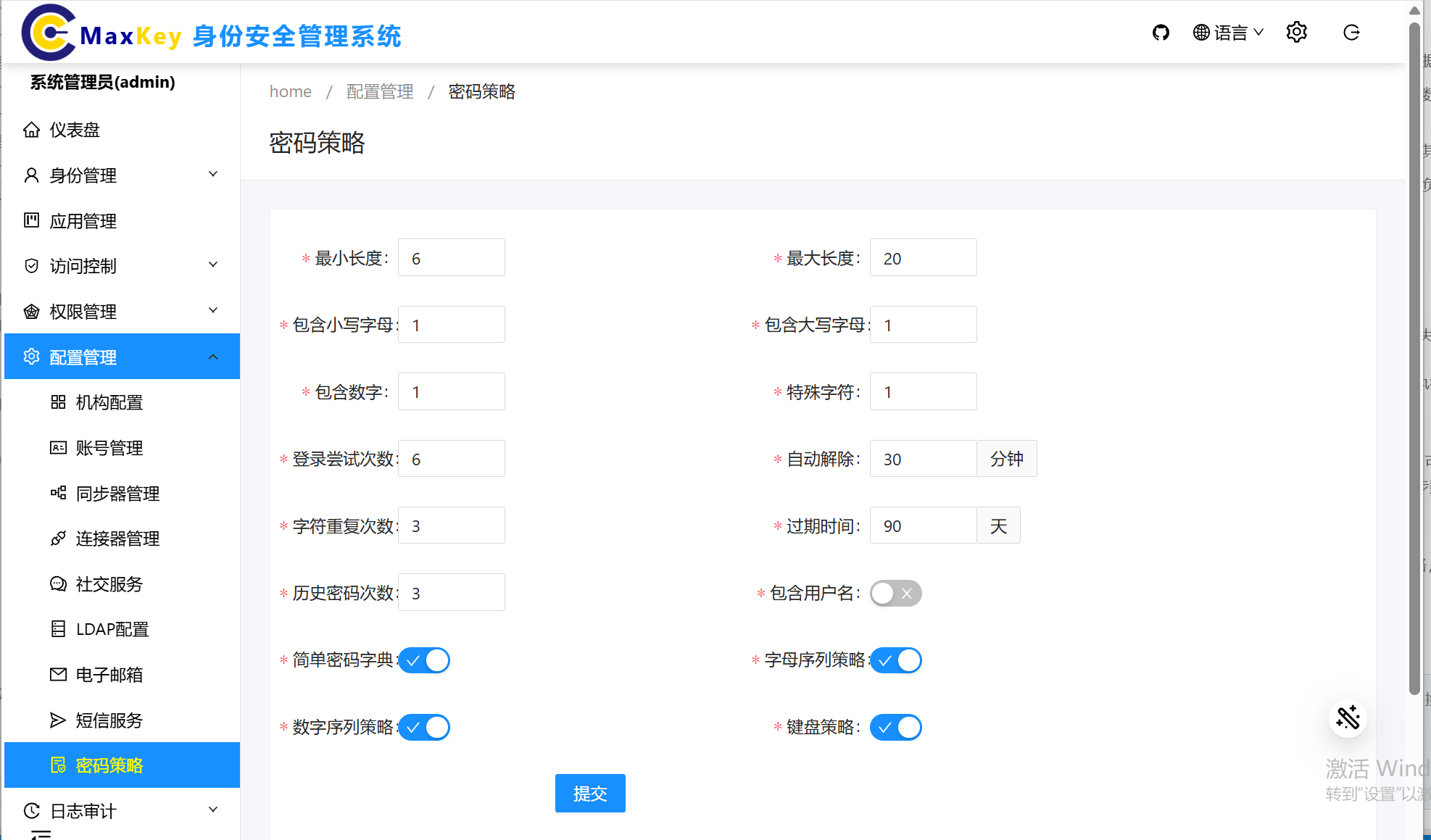1431x840 pixels.
Task: Enable the 包含用户名 toggle
Action: pos(895,593)
